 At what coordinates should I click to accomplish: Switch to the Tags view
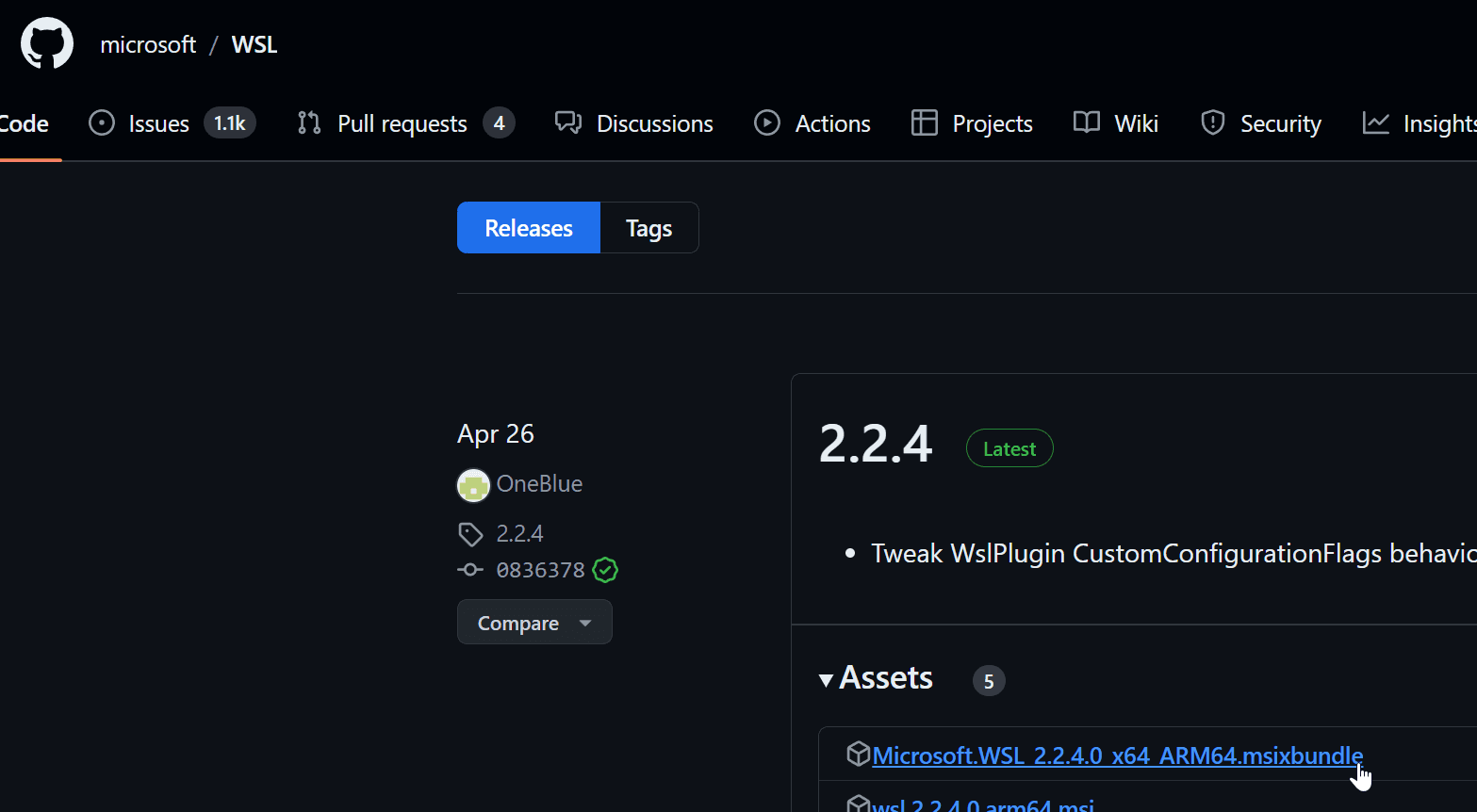point(649,228)
